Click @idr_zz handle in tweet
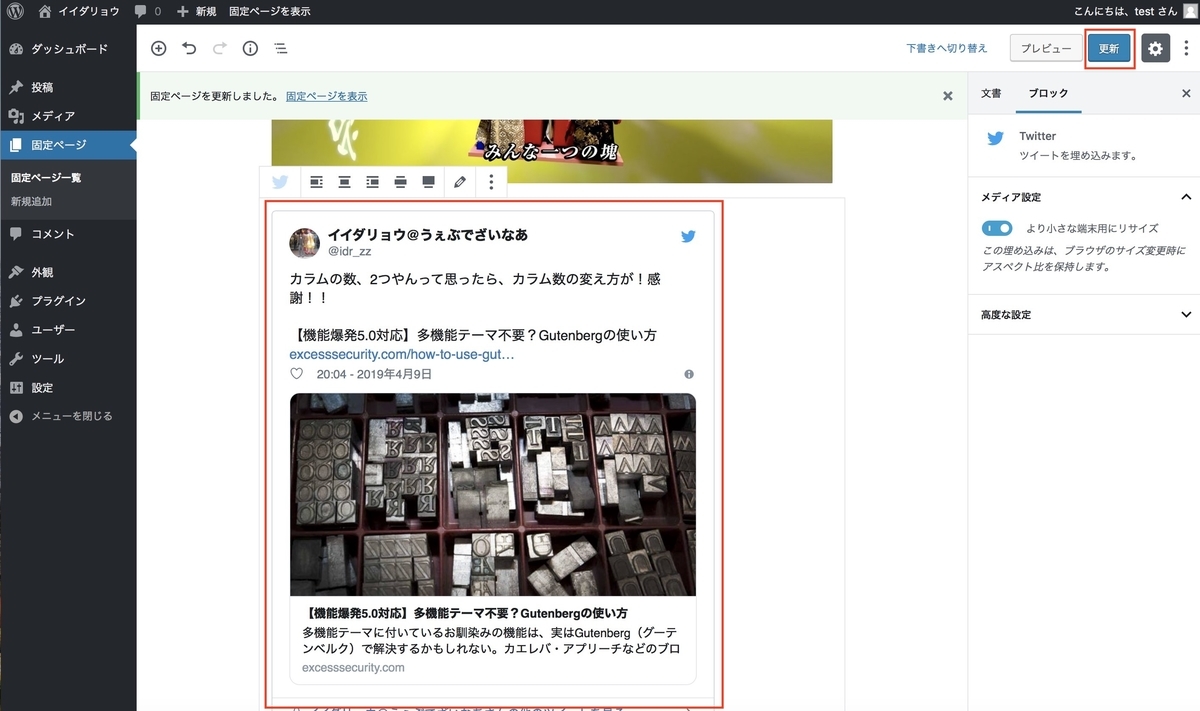This screenshot has height=711, width=1200. coord(349,252)
